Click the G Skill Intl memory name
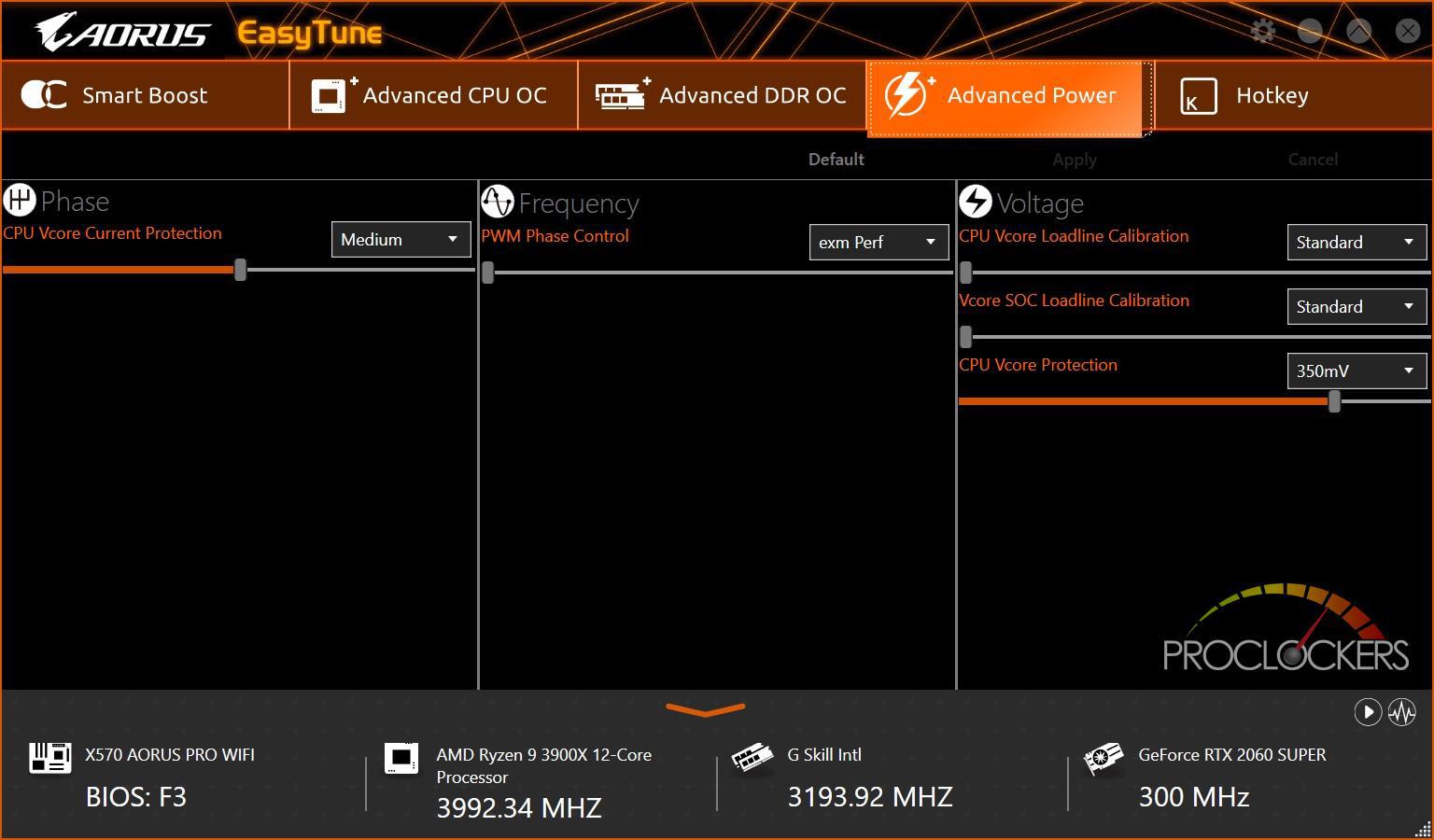Screen dimensions: 1434x840 pos(824,755)
